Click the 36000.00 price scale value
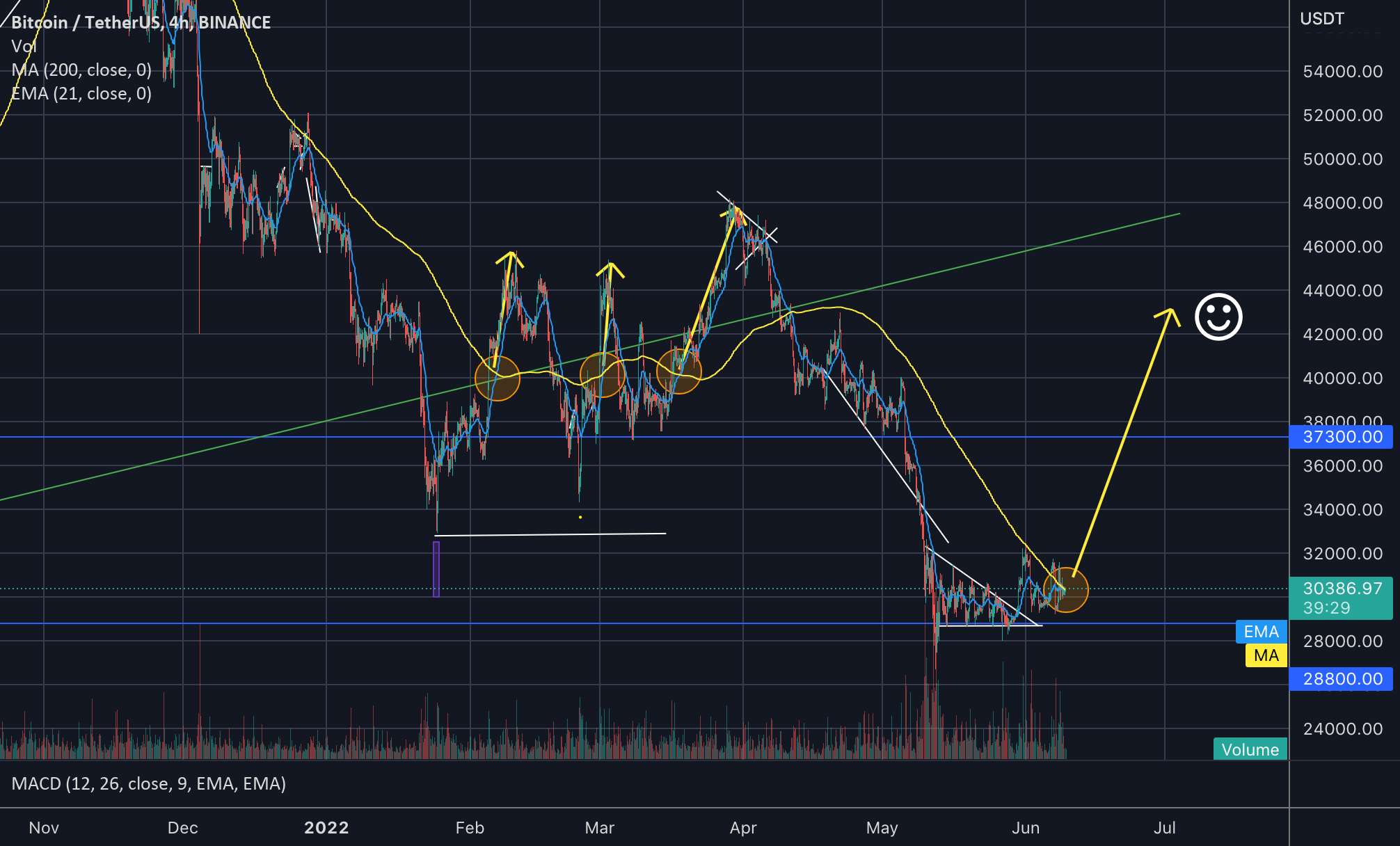 pos(1343,466)
